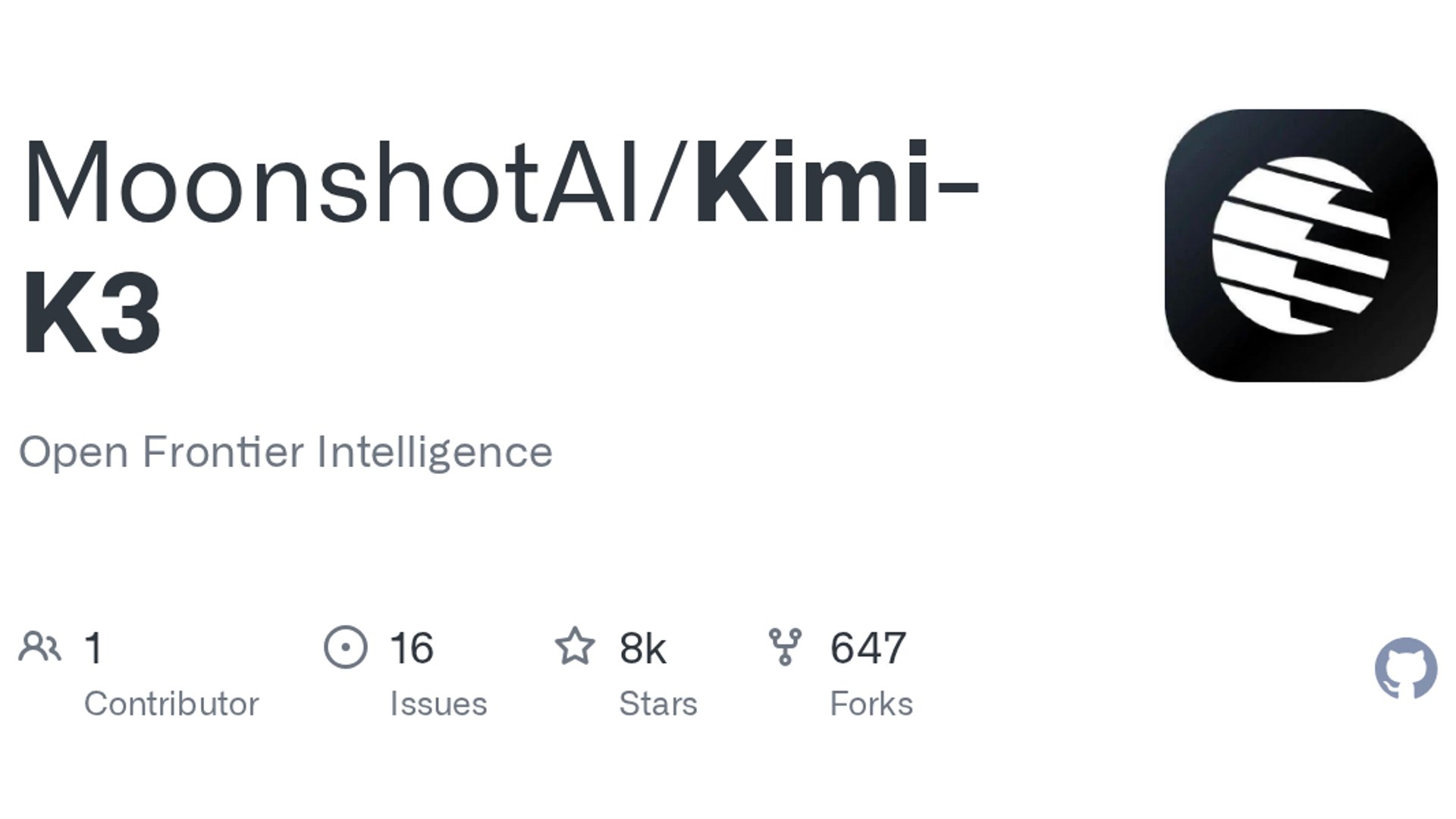This screenshot has width=1456, height=819.
Task: Click the 647 forks count
Action: pyautogui.click(x=868, y=648)
